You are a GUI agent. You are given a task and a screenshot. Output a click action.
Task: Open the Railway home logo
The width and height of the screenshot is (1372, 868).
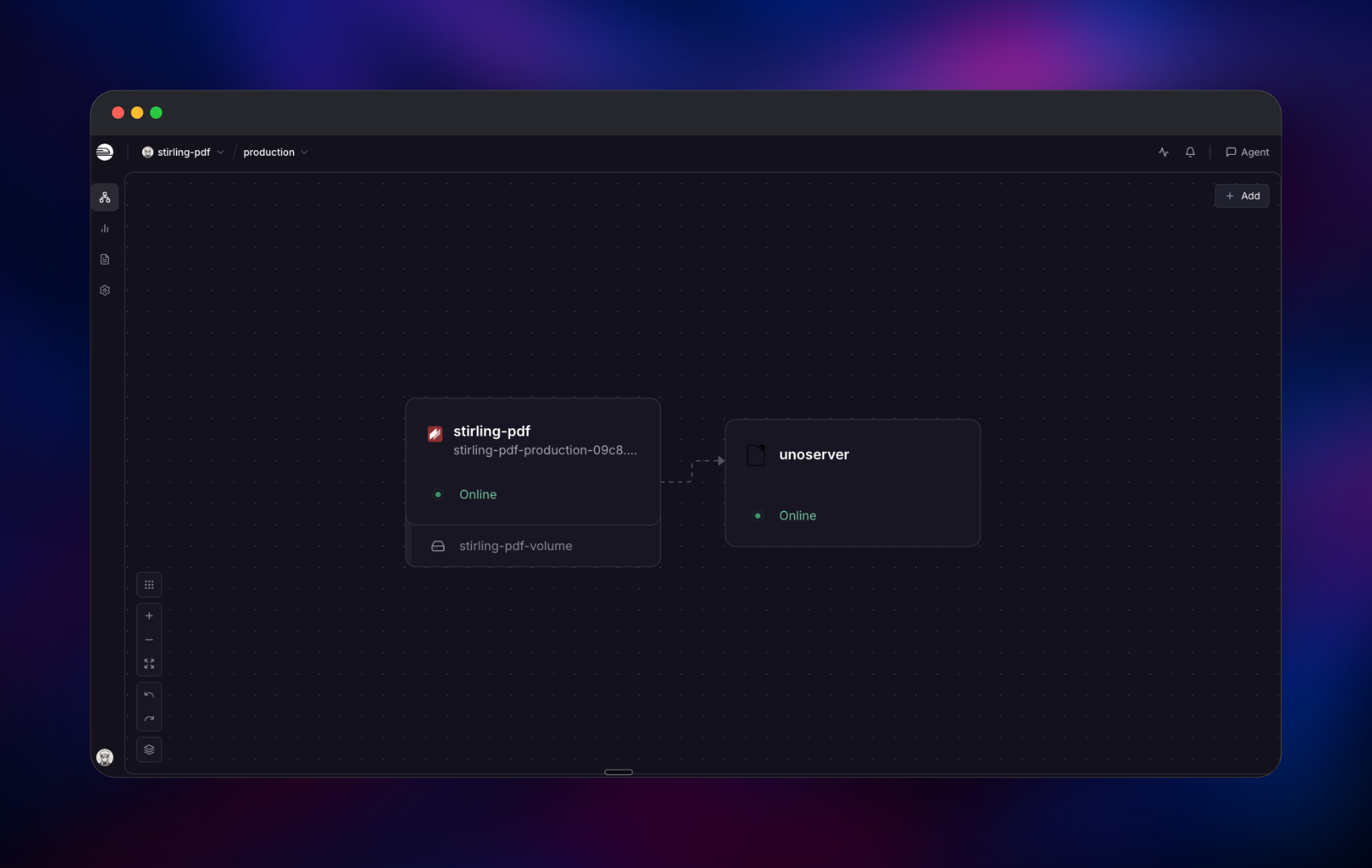[105, 152]
